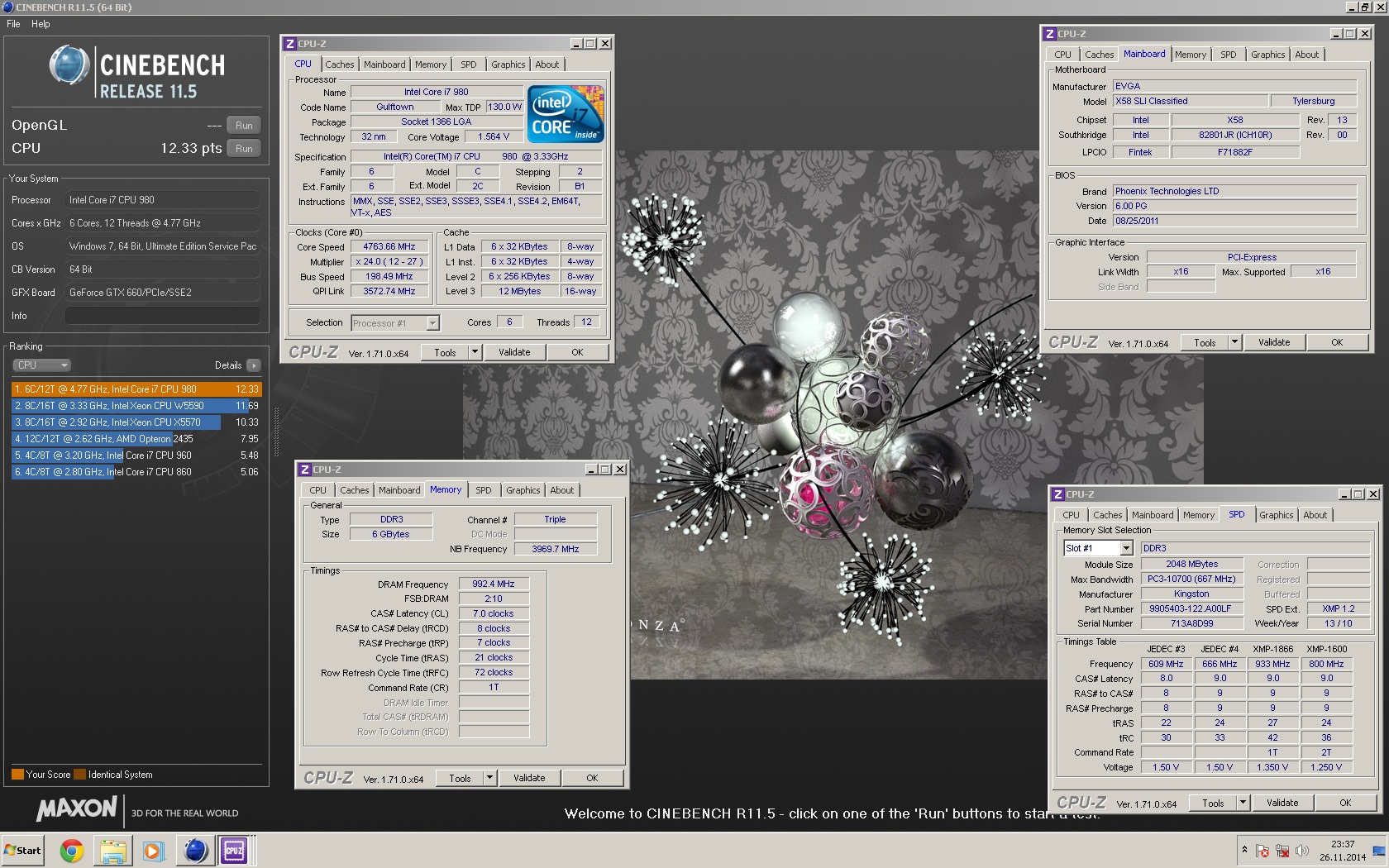Viewport: 1389px width, 868px height.
Task: Switch to SPD tab in CPU-Z Memory window
Action: [x=484, y=490]
